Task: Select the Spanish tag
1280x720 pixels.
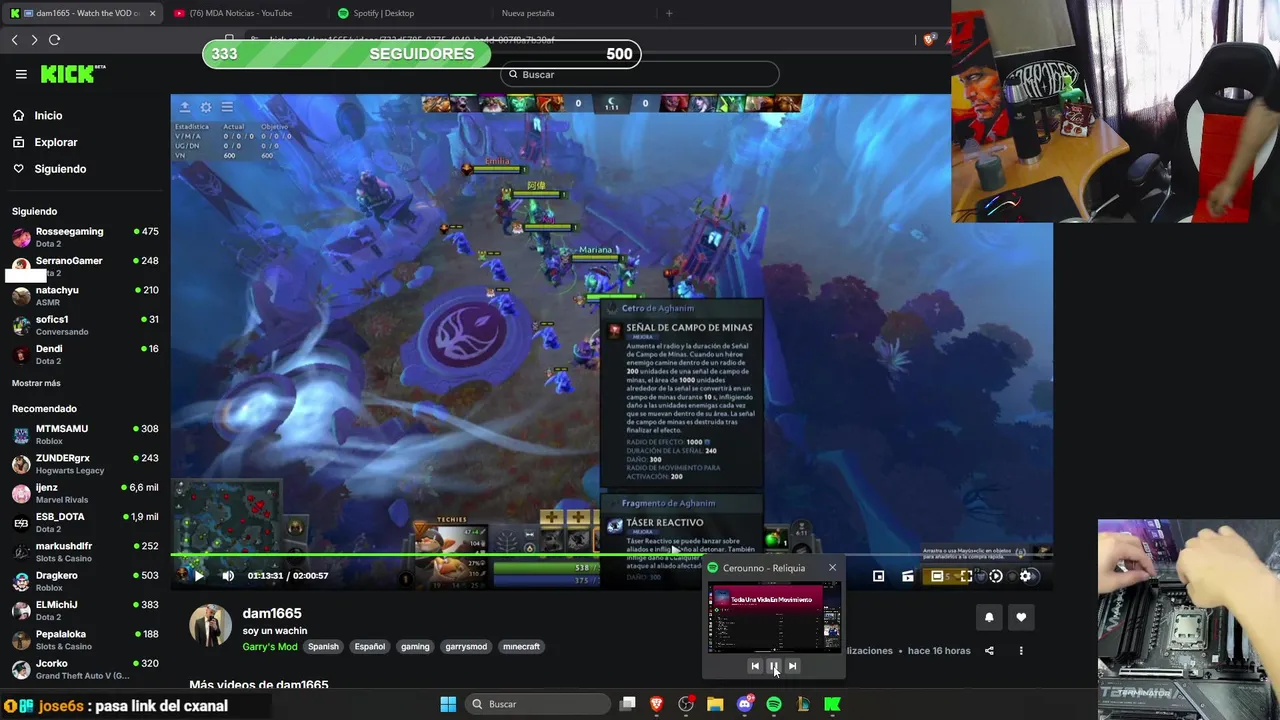Action: [323, 647]
